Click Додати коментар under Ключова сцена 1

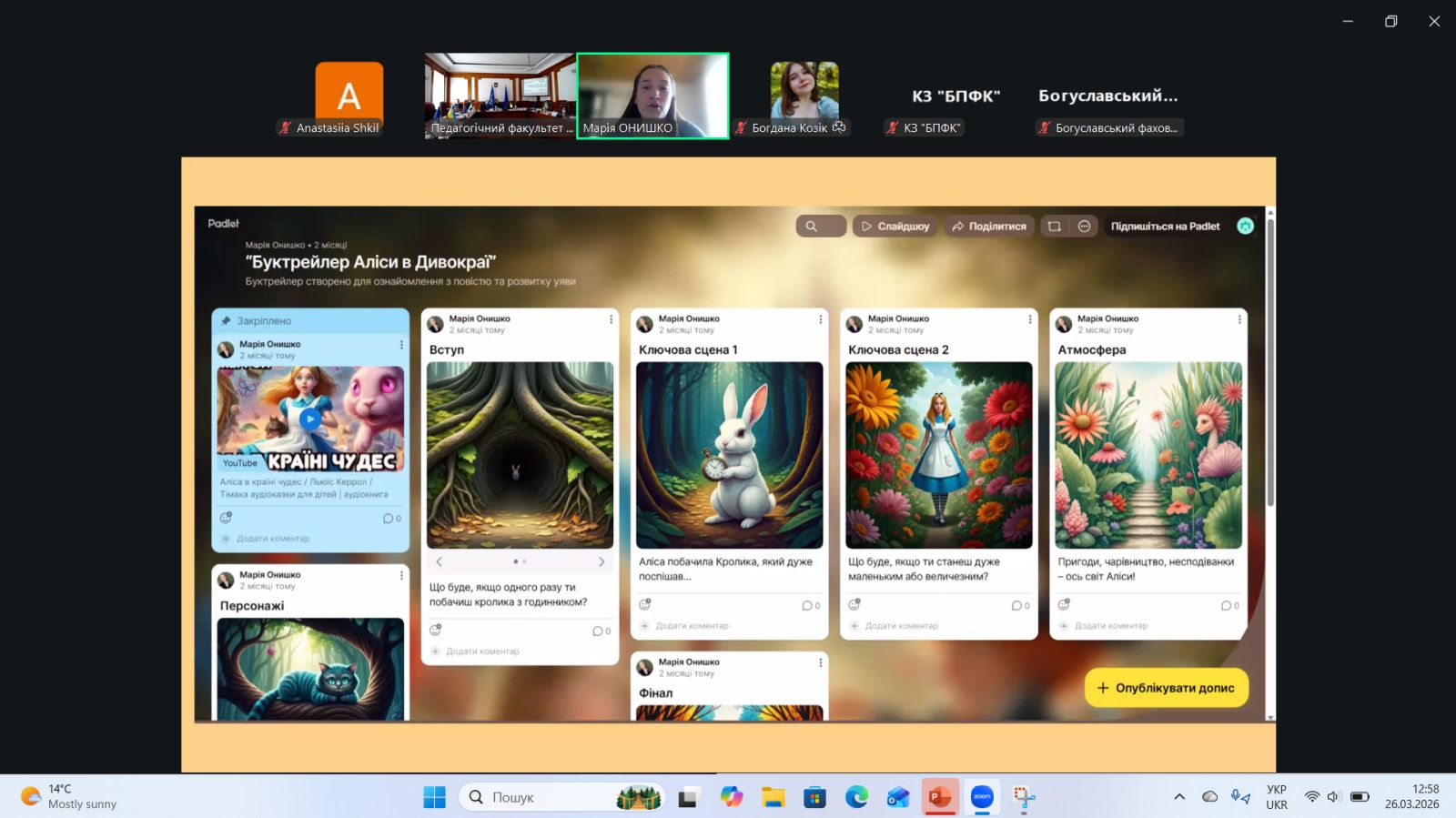coord(692,626)
